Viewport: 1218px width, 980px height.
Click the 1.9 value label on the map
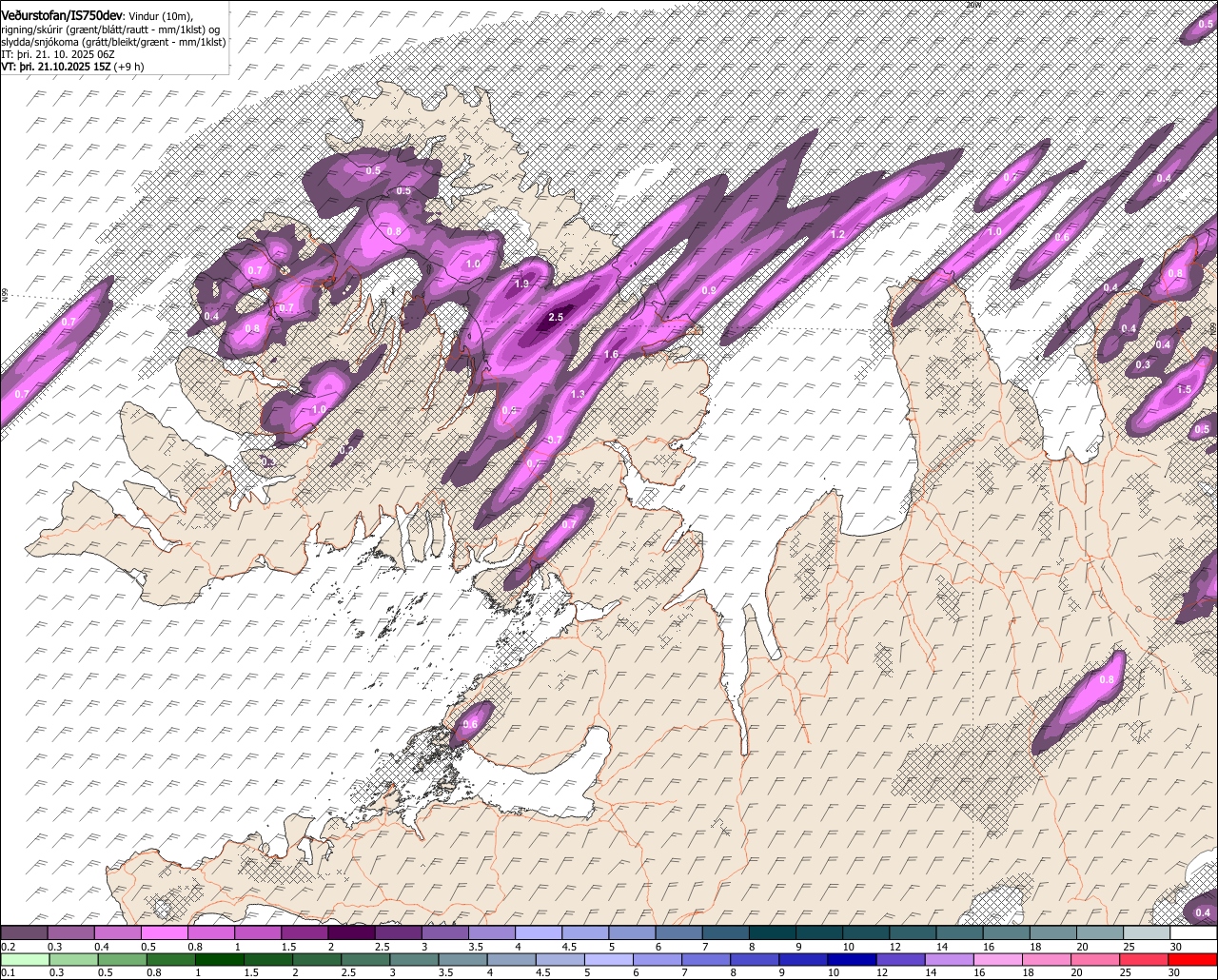point(521,284)
